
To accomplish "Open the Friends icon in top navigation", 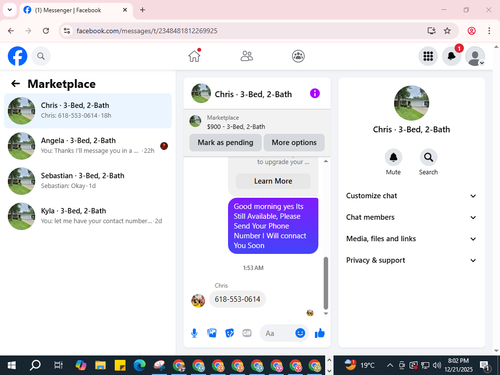I will [x=247, y=56].
